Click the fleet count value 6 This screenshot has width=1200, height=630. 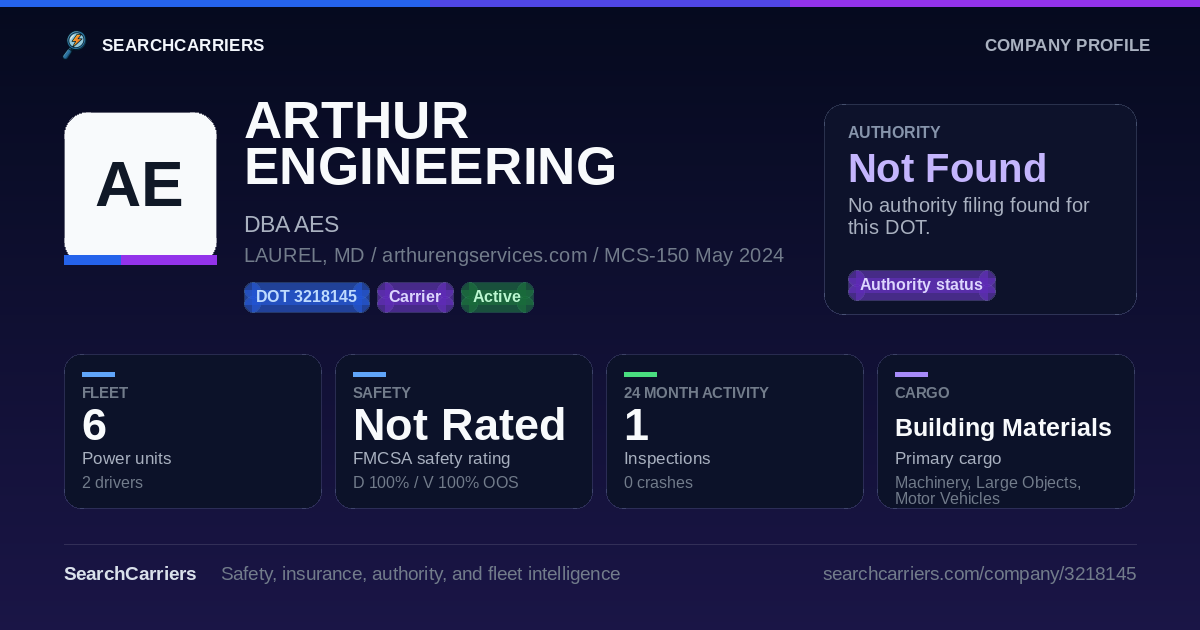(x=94, y=425)
